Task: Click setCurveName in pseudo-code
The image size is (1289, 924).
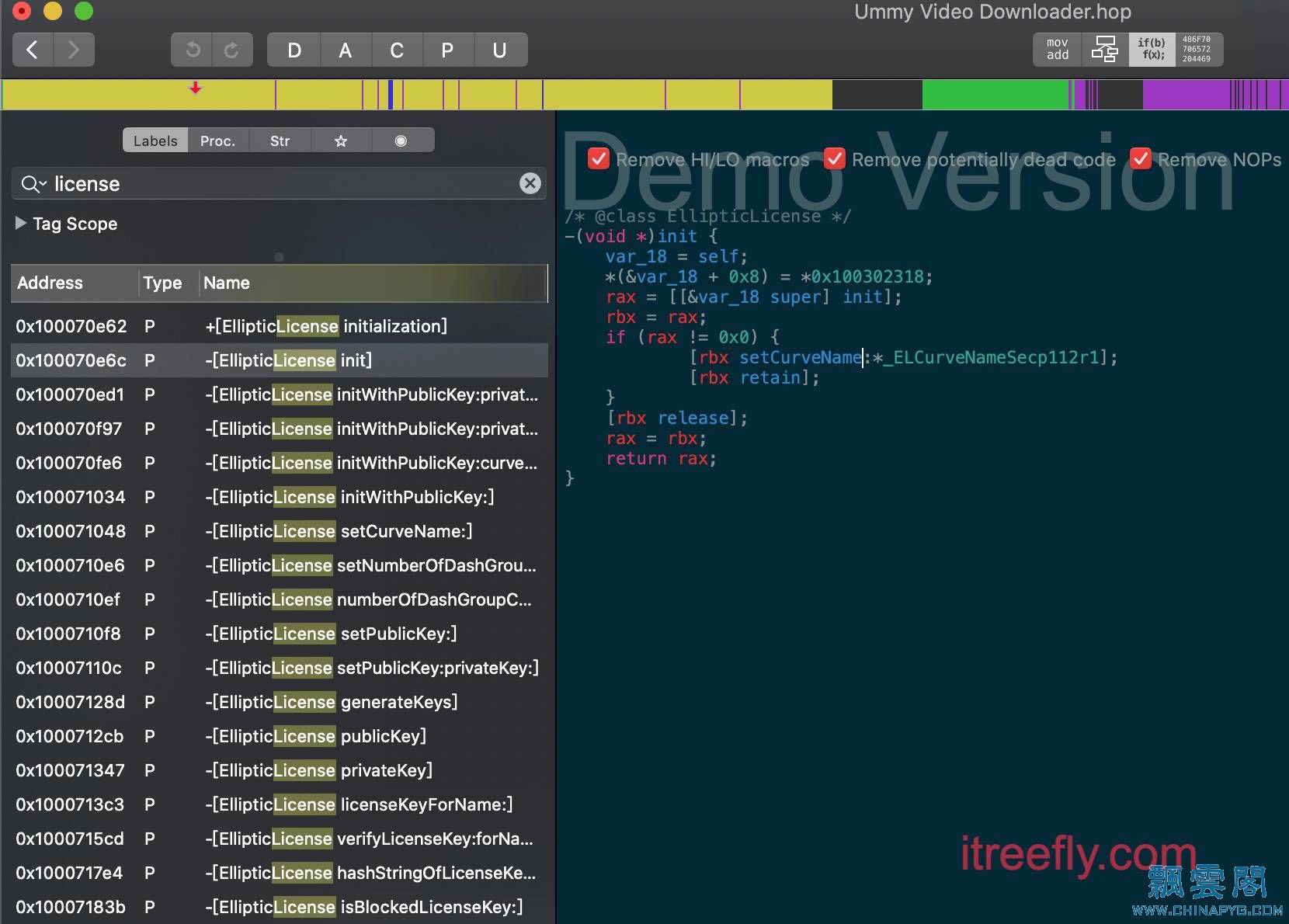Action: pyautogui.click(x=801, y=357)
